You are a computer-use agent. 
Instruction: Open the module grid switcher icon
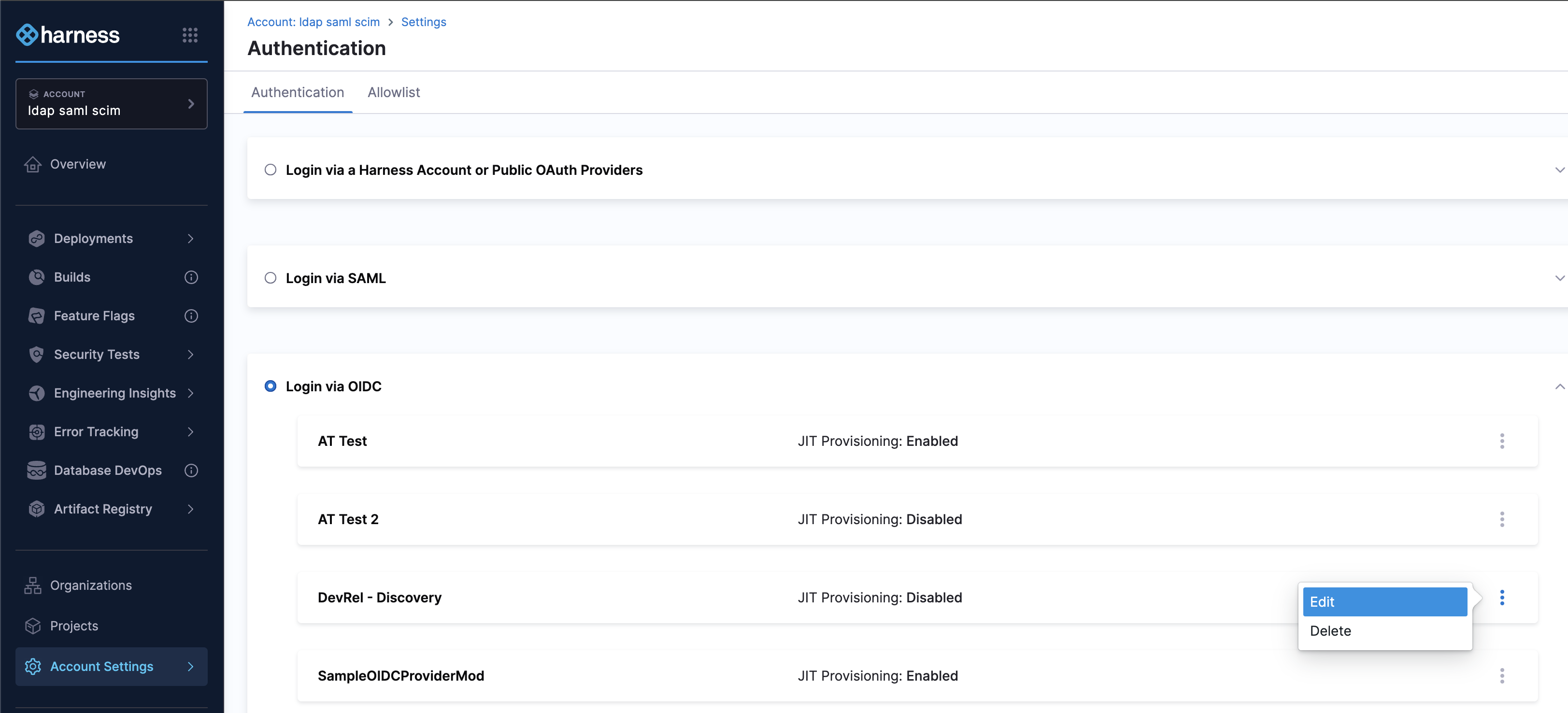coord(190,35)
